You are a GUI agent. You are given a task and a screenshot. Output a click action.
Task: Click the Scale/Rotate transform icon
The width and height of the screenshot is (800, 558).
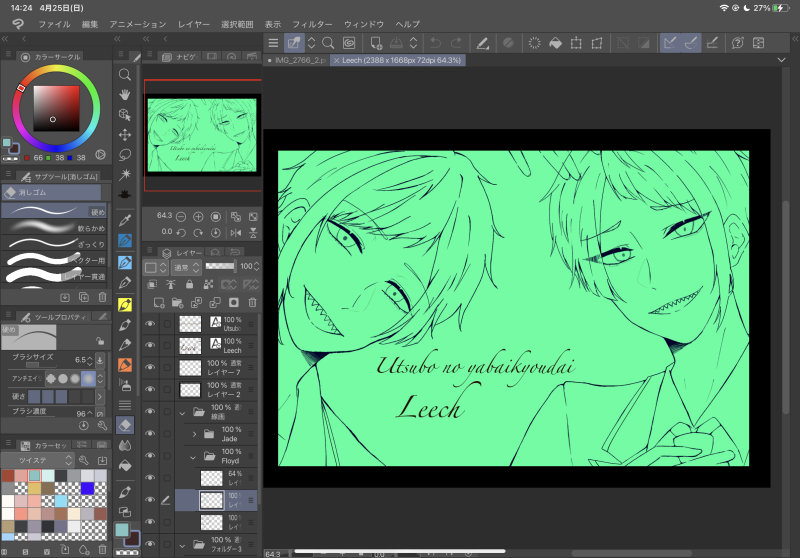[x=576, y=43]
